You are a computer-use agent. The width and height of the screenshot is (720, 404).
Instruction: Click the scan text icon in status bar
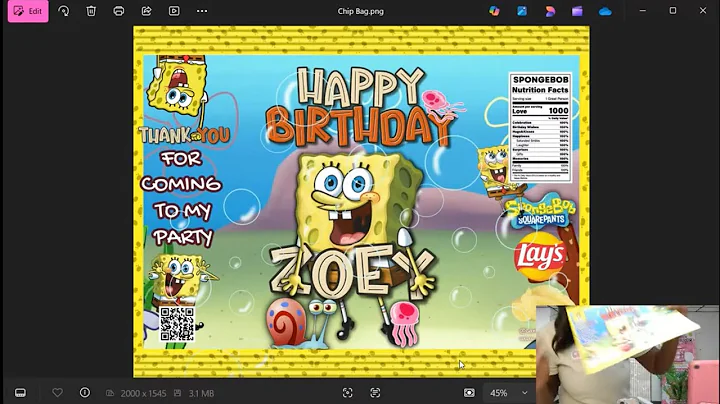coord(375,393)
